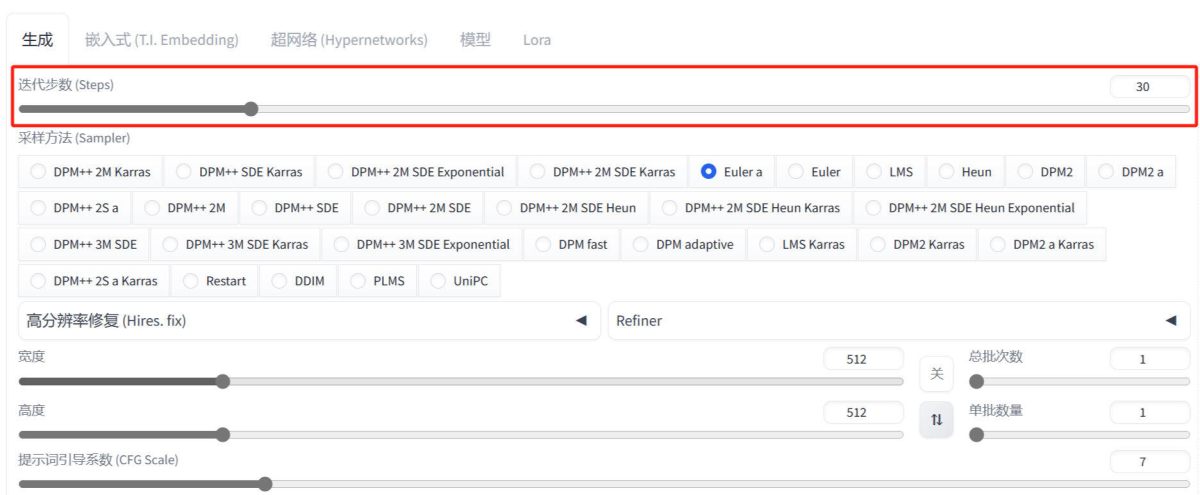Select LMS Karras sampler
1200x495 pixels.
803,244
